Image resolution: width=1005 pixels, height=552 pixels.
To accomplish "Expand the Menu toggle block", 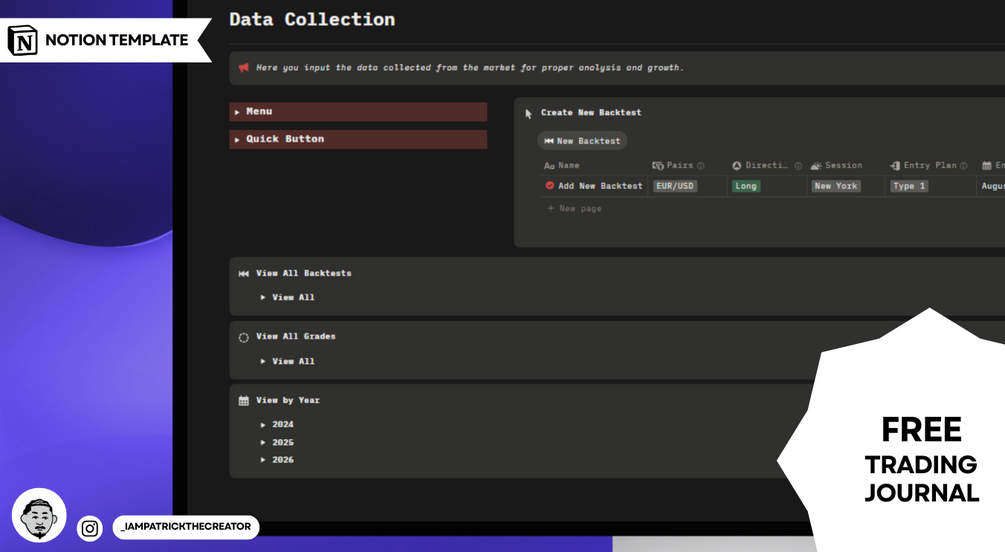I will pyautogui.click(x=358, y=112).
